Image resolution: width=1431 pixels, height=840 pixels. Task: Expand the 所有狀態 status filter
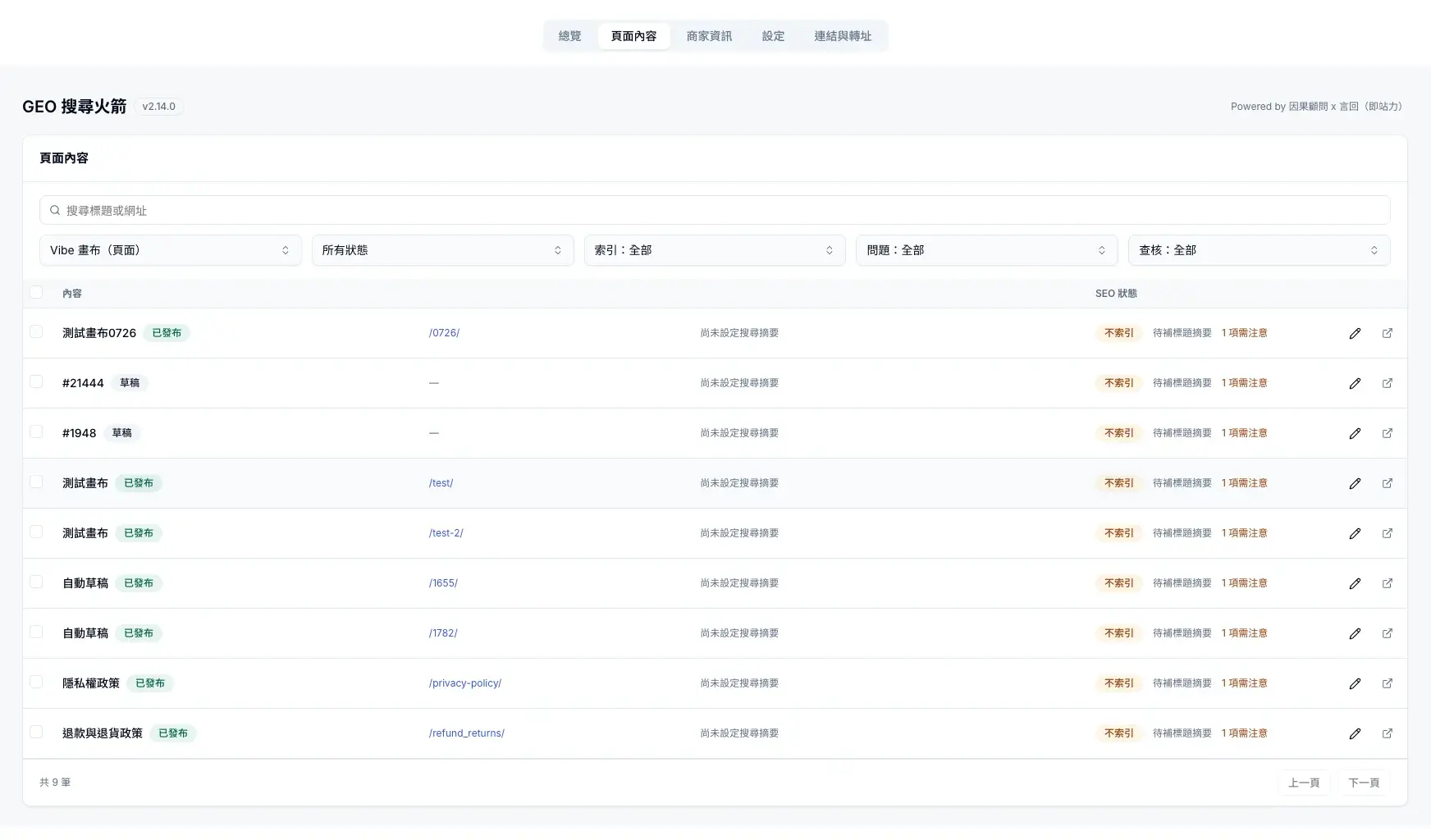pos(442,250)
